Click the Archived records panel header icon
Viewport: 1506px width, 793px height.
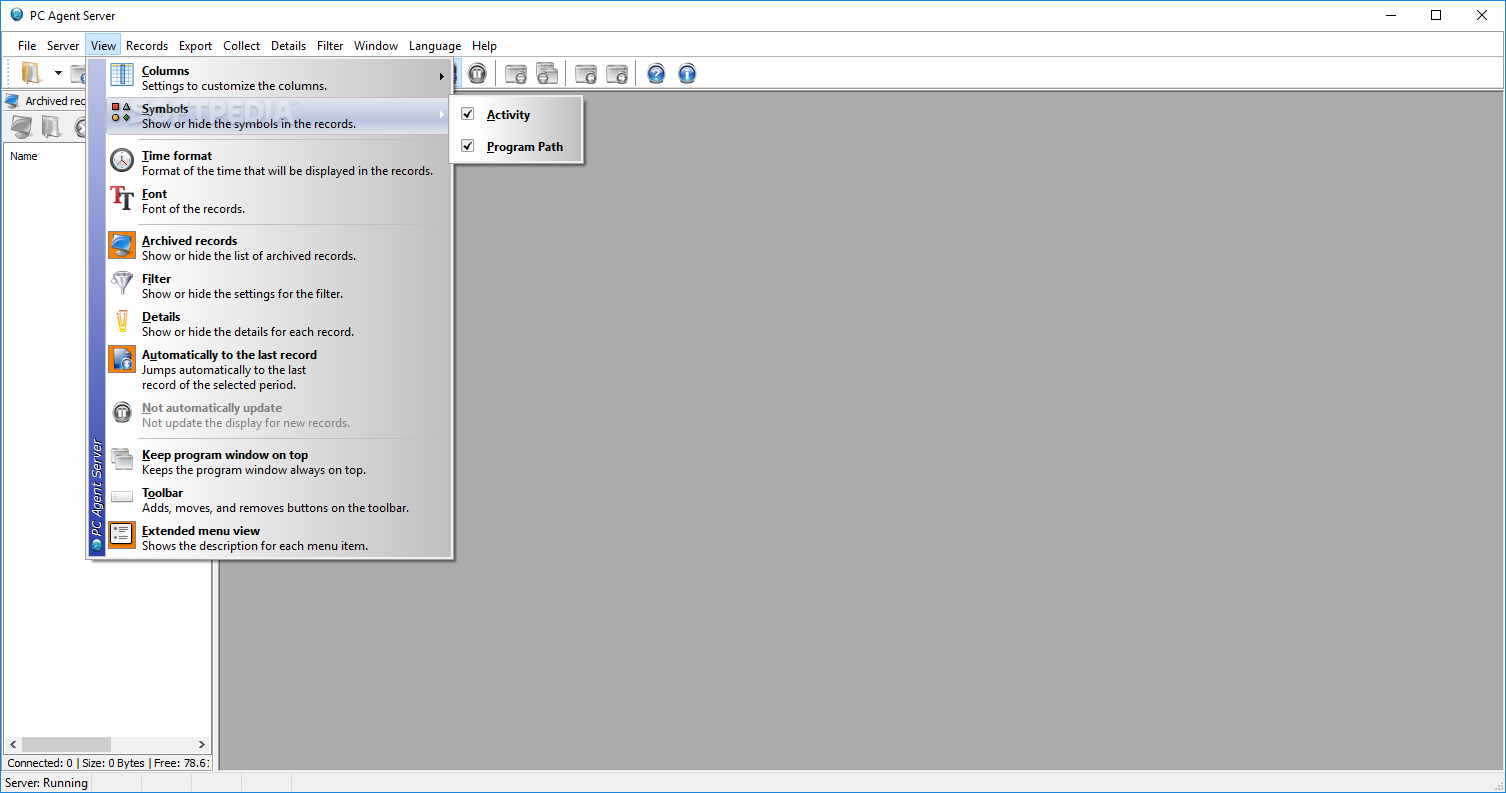tap(12, 101)
